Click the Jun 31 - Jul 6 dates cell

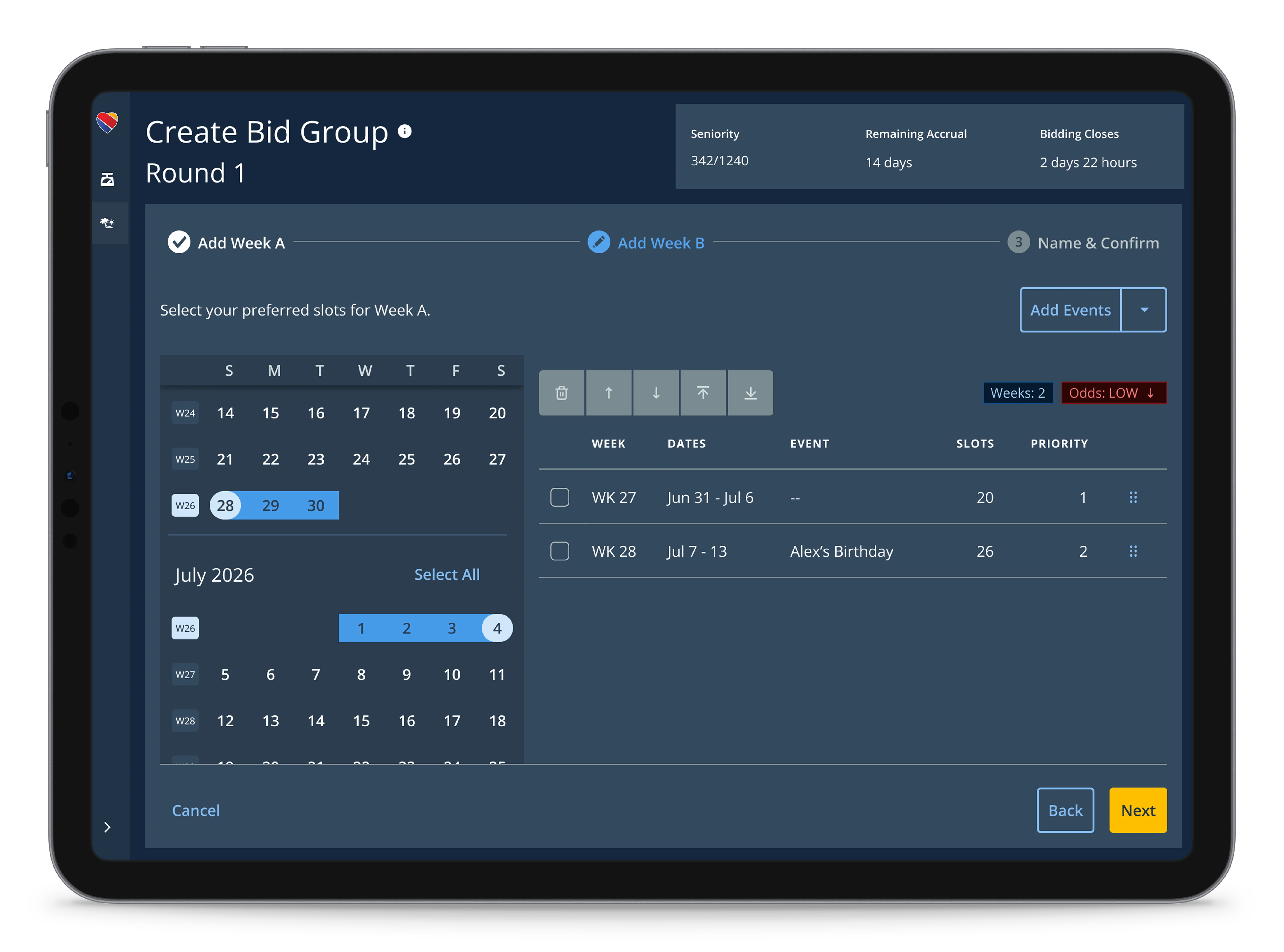point(710,497)
